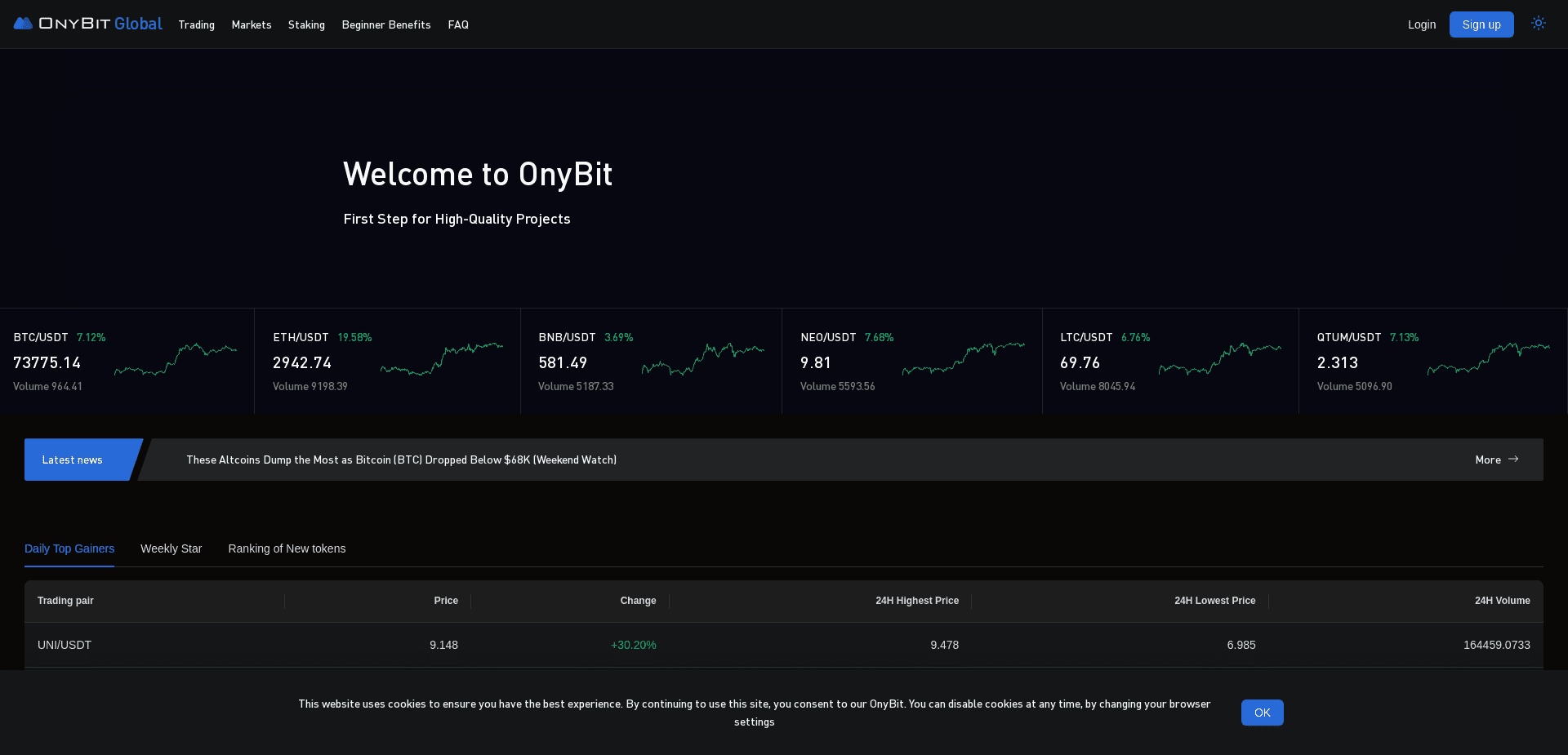Click the arrow icon next to More
The image size is (1568, 755).
(1515, 460)
